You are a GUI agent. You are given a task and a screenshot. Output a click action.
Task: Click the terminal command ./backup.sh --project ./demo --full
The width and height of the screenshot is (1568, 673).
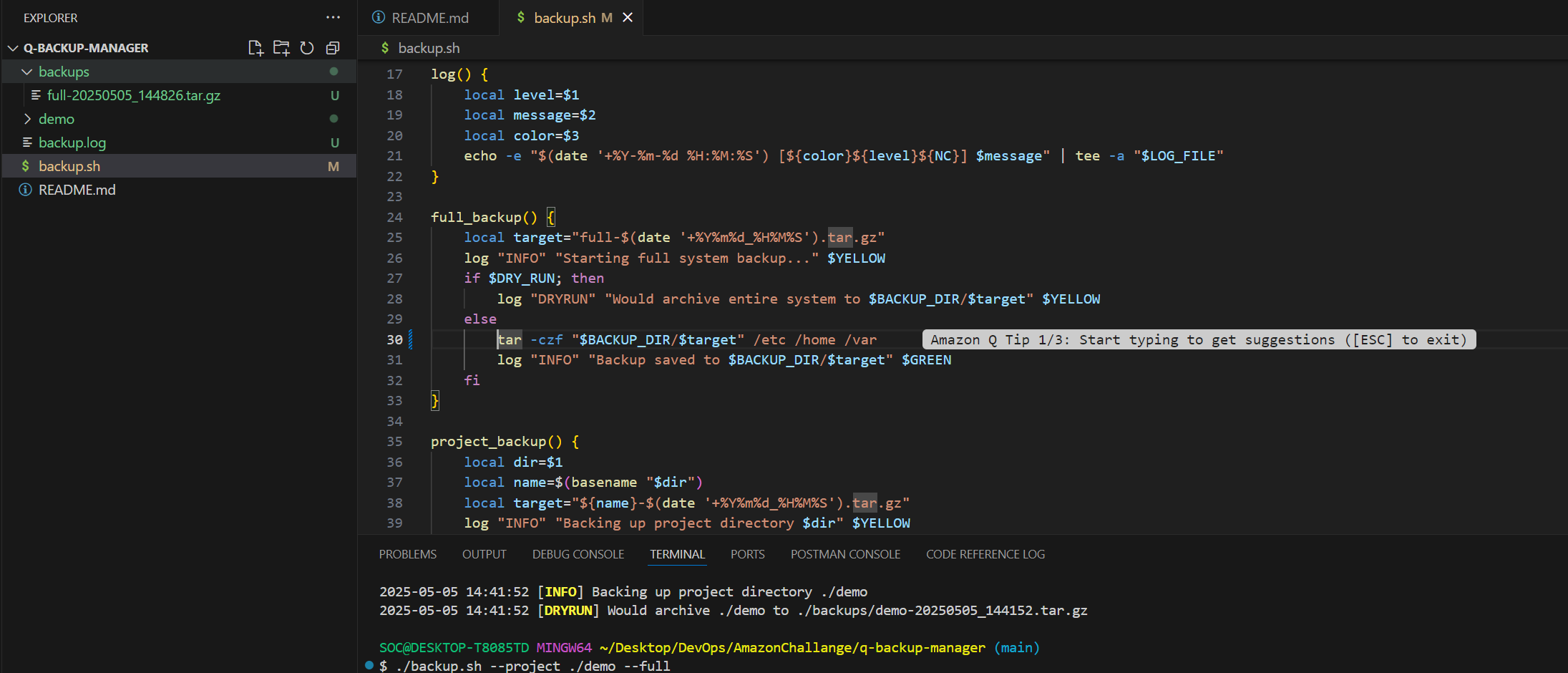point(533,666)
